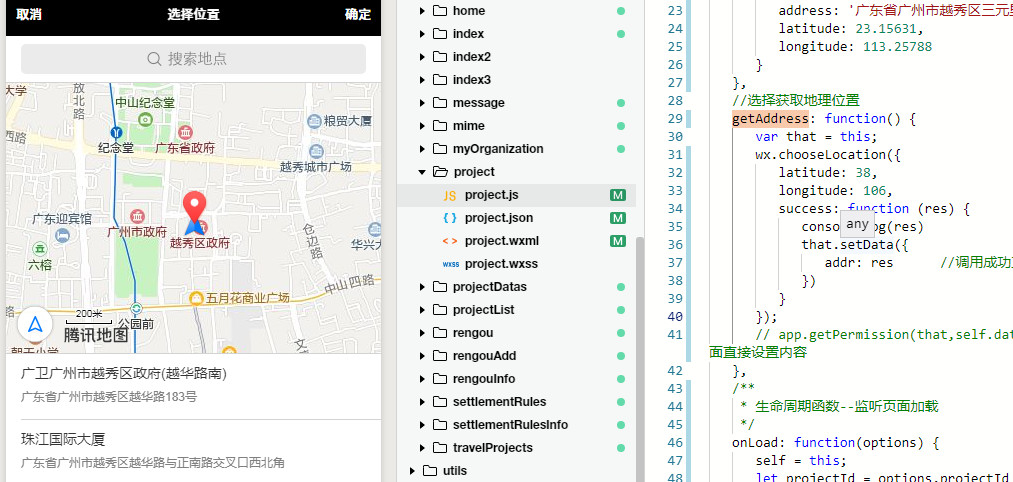
Task: Expand the mime folder arrow
Action: [x=422, y=126]
